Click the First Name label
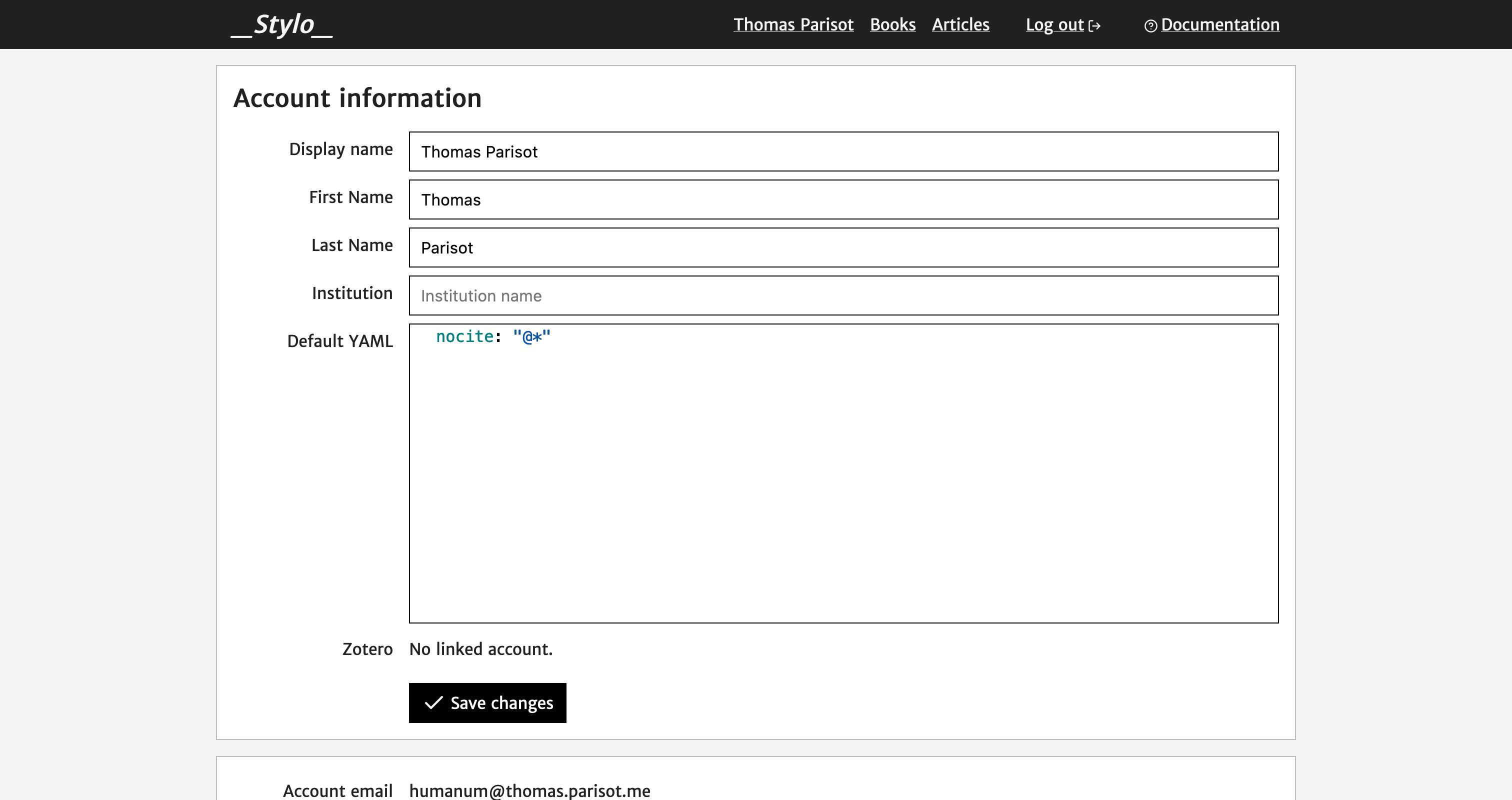The height and width of the screenshot is (800, 1512). pos(351,197)
